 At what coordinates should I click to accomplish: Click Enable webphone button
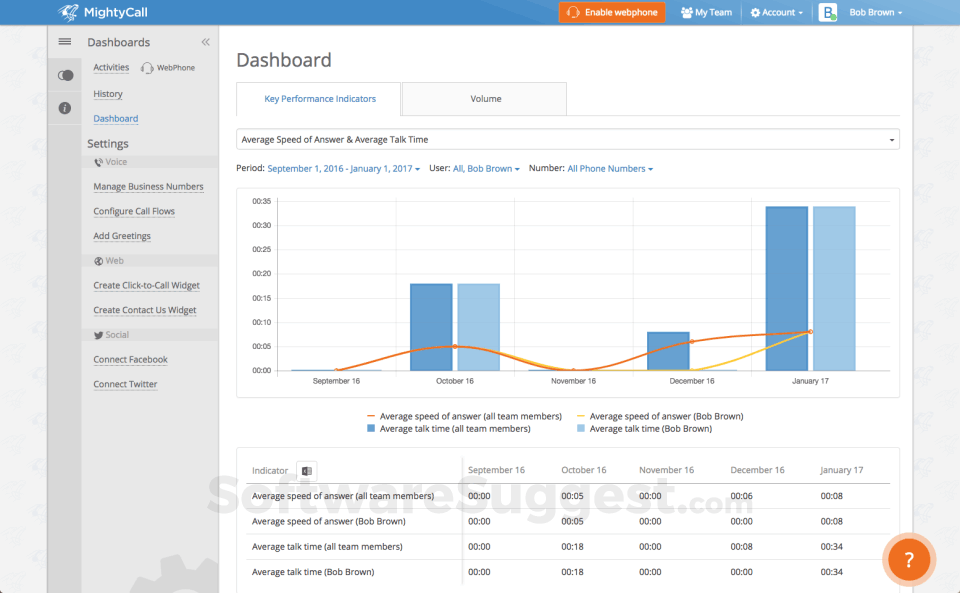pos(611,12)
